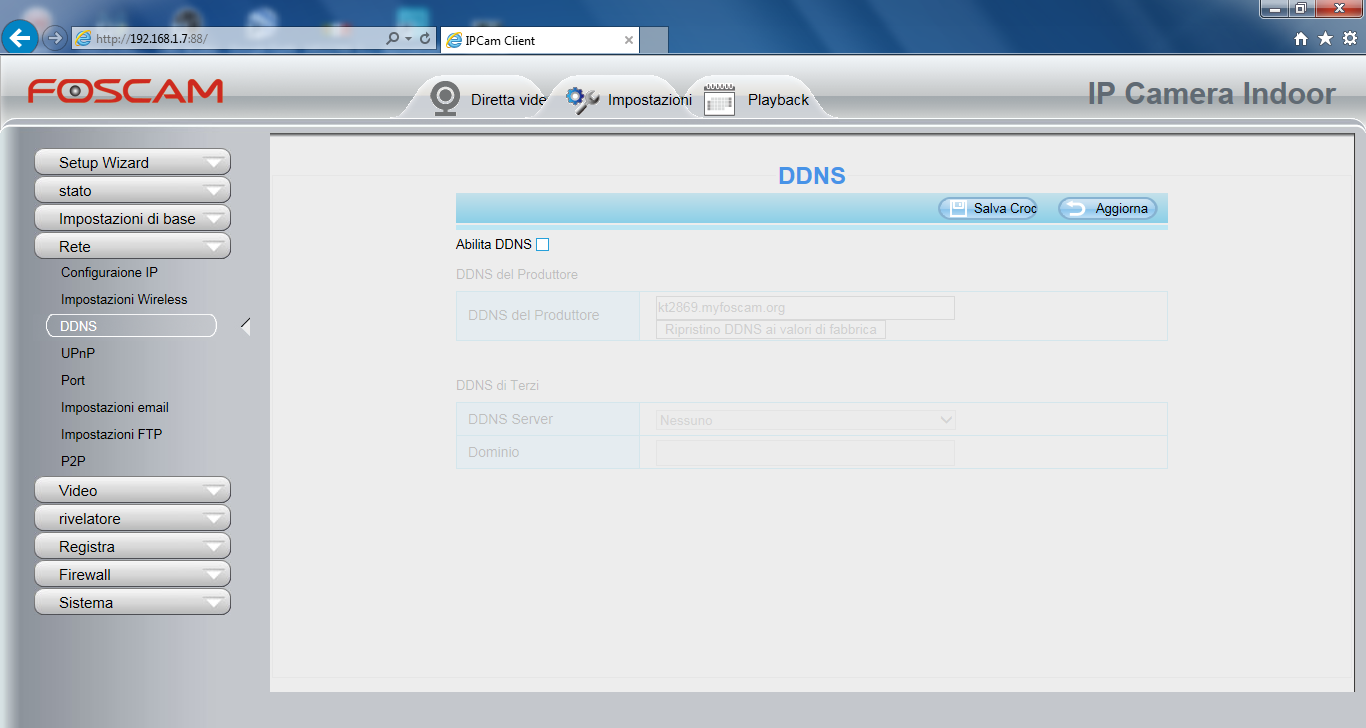Open the browser tools gear icon

pos(1349,38)
